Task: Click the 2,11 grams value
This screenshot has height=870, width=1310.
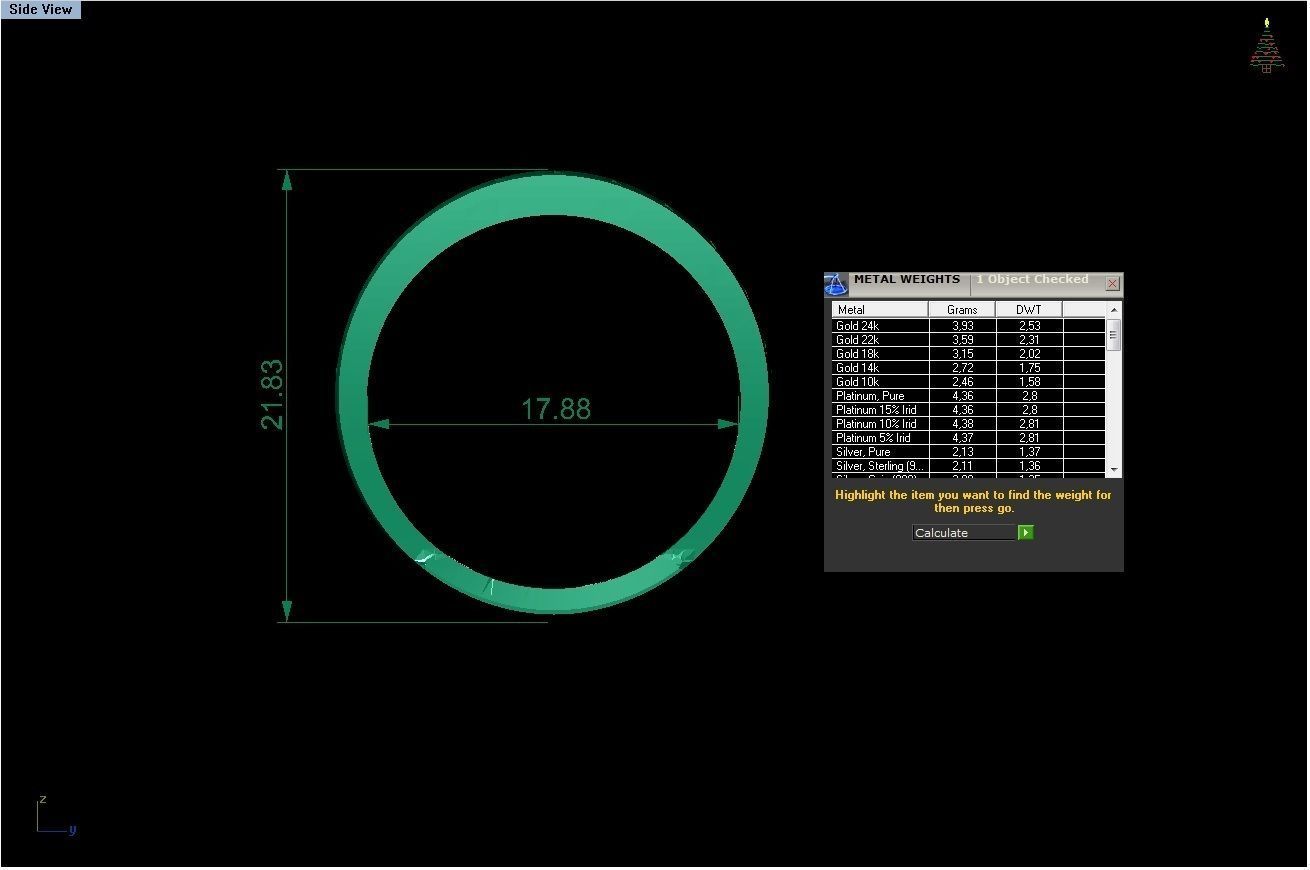Action: [962, 466]
